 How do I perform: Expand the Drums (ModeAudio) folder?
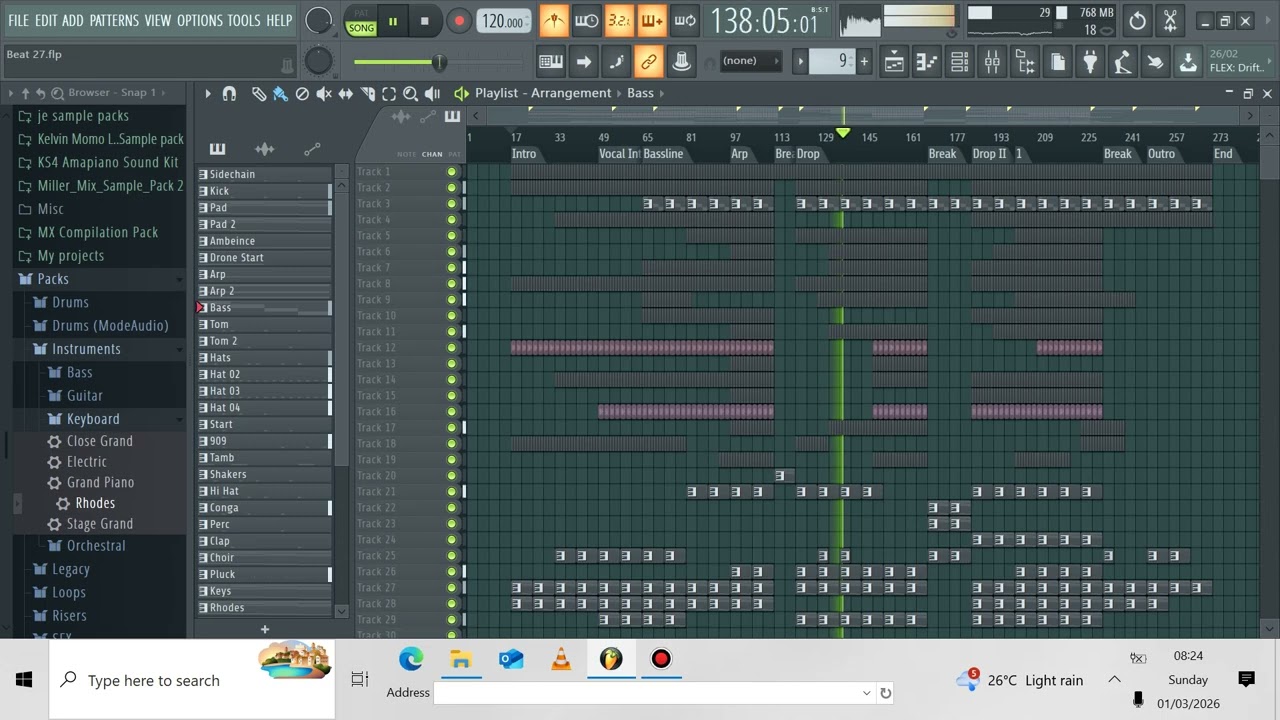110,326
